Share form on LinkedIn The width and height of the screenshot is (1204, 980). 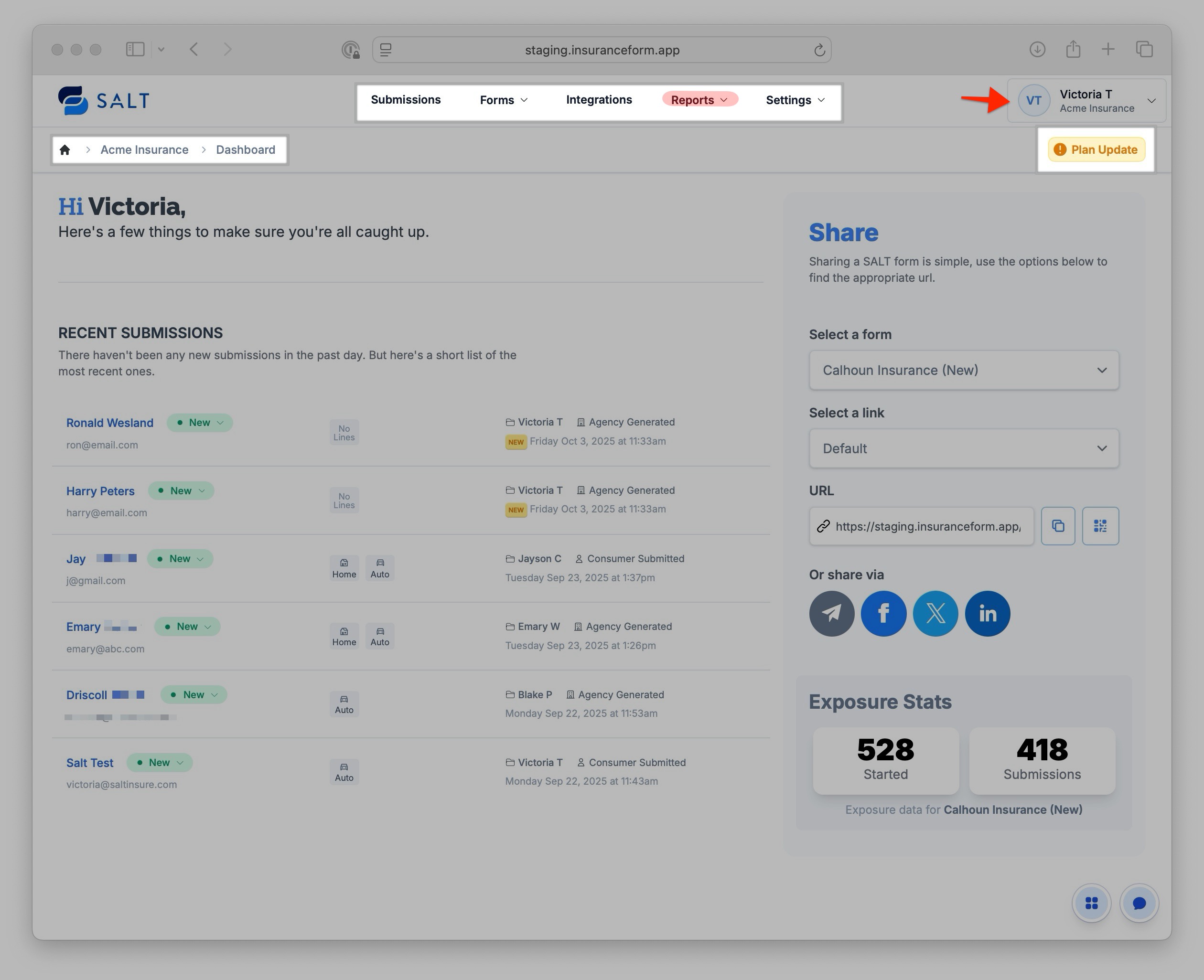click(x=987, y=614)
